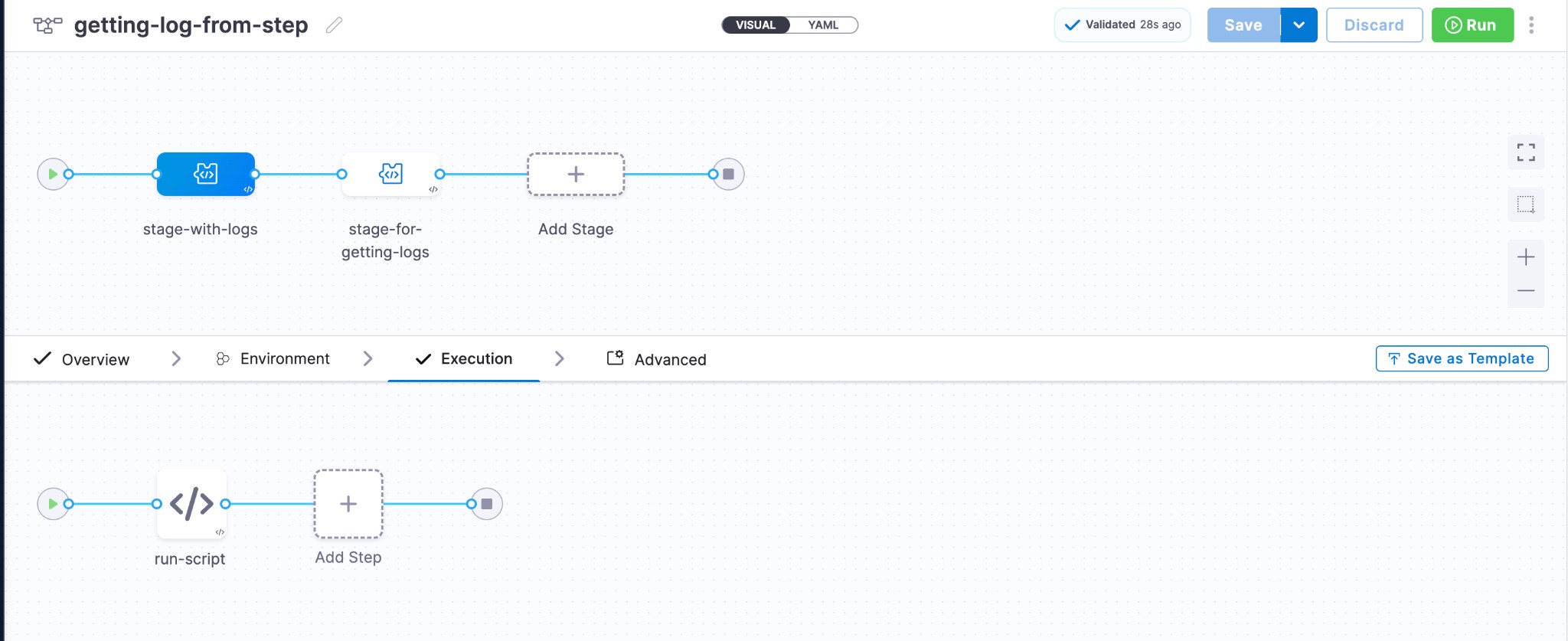This screenshot has width=1568, height=641.
Task: Click Save as Template button
Action: [1462, 358]
